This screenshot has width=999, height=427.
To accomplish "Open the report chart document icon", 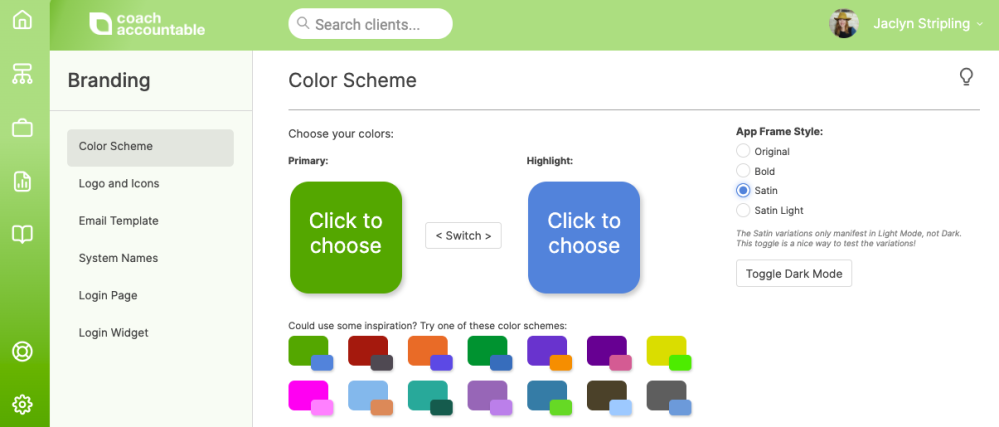I will tap(22, 181).
